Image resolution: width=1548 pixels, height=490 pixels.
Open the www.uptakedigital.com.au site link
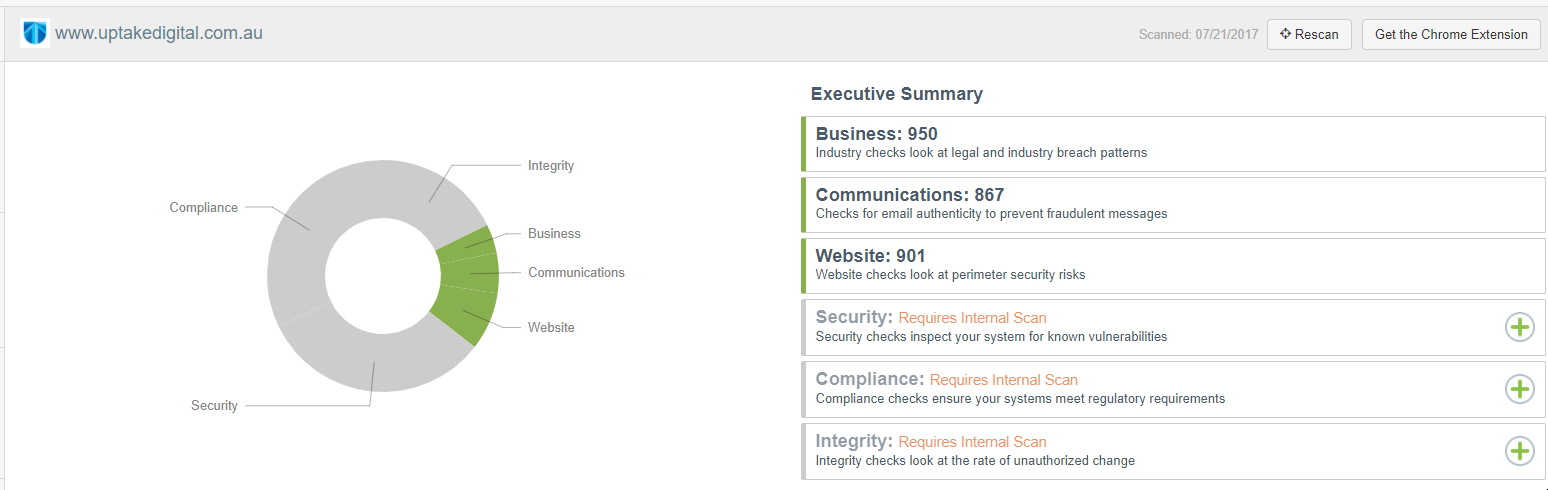point(159,33)
